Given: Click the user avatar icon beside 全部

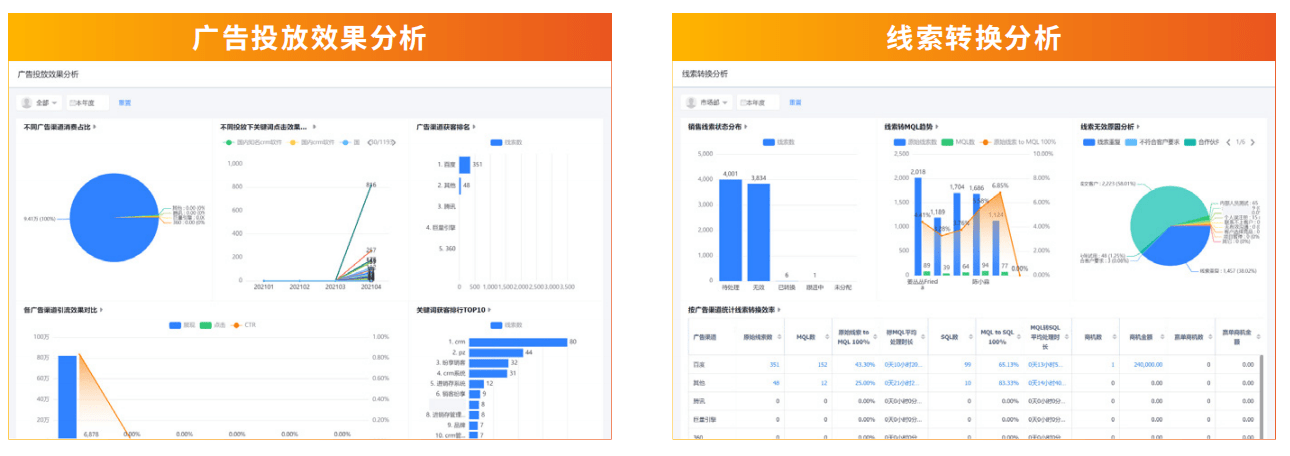Looking at the screenshot, I should [27, 103].
